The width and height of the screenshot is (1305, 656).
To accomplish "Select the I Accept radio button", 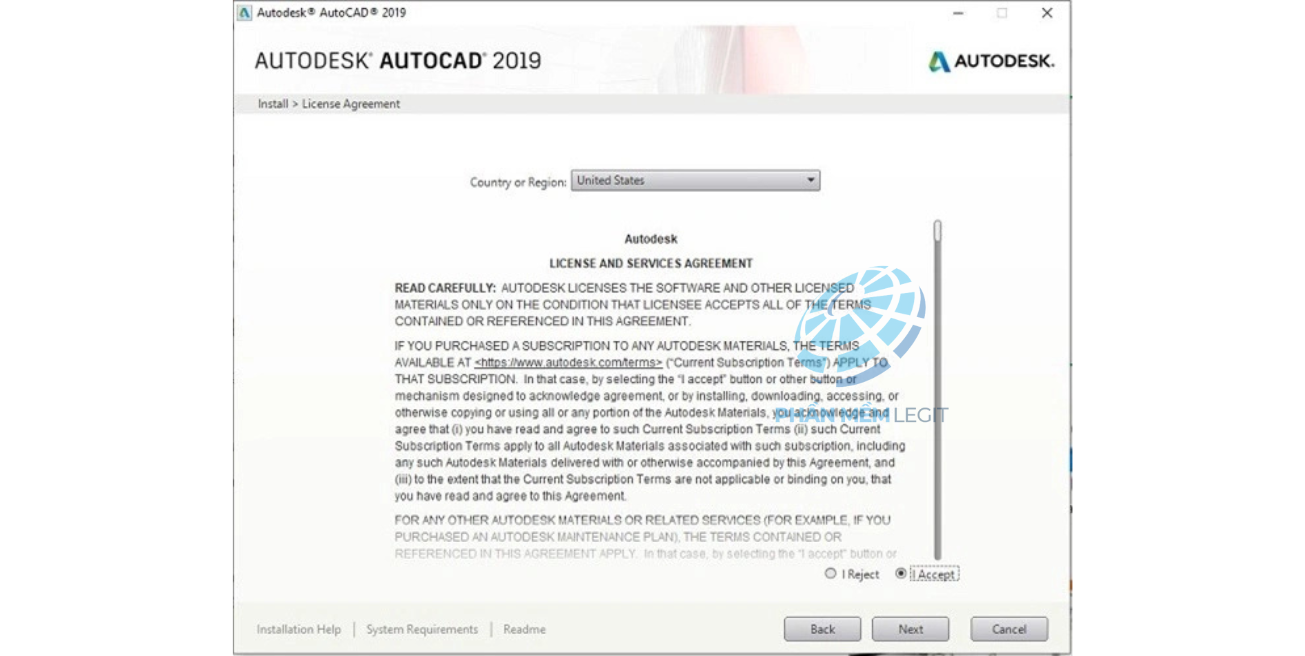I will 901,574.
